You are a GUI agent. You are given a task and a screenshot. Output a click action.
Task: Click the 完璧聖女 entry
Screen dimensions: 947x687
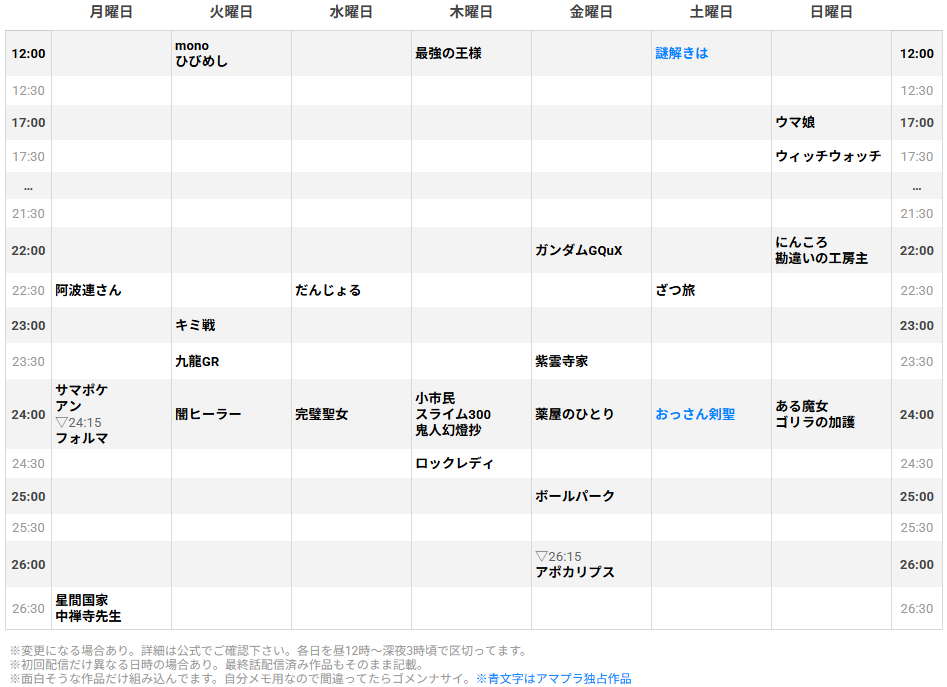point(321,414)
